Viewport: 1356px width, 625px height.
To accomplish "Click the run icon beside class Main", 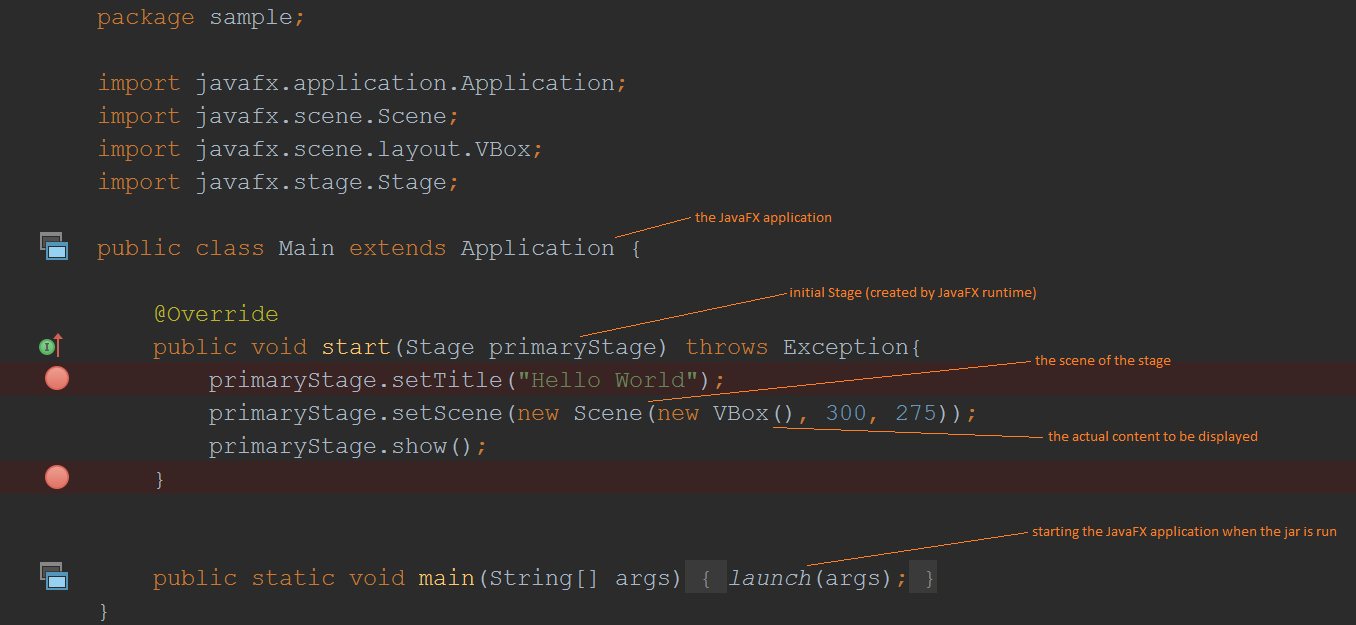I will [54, 246].
